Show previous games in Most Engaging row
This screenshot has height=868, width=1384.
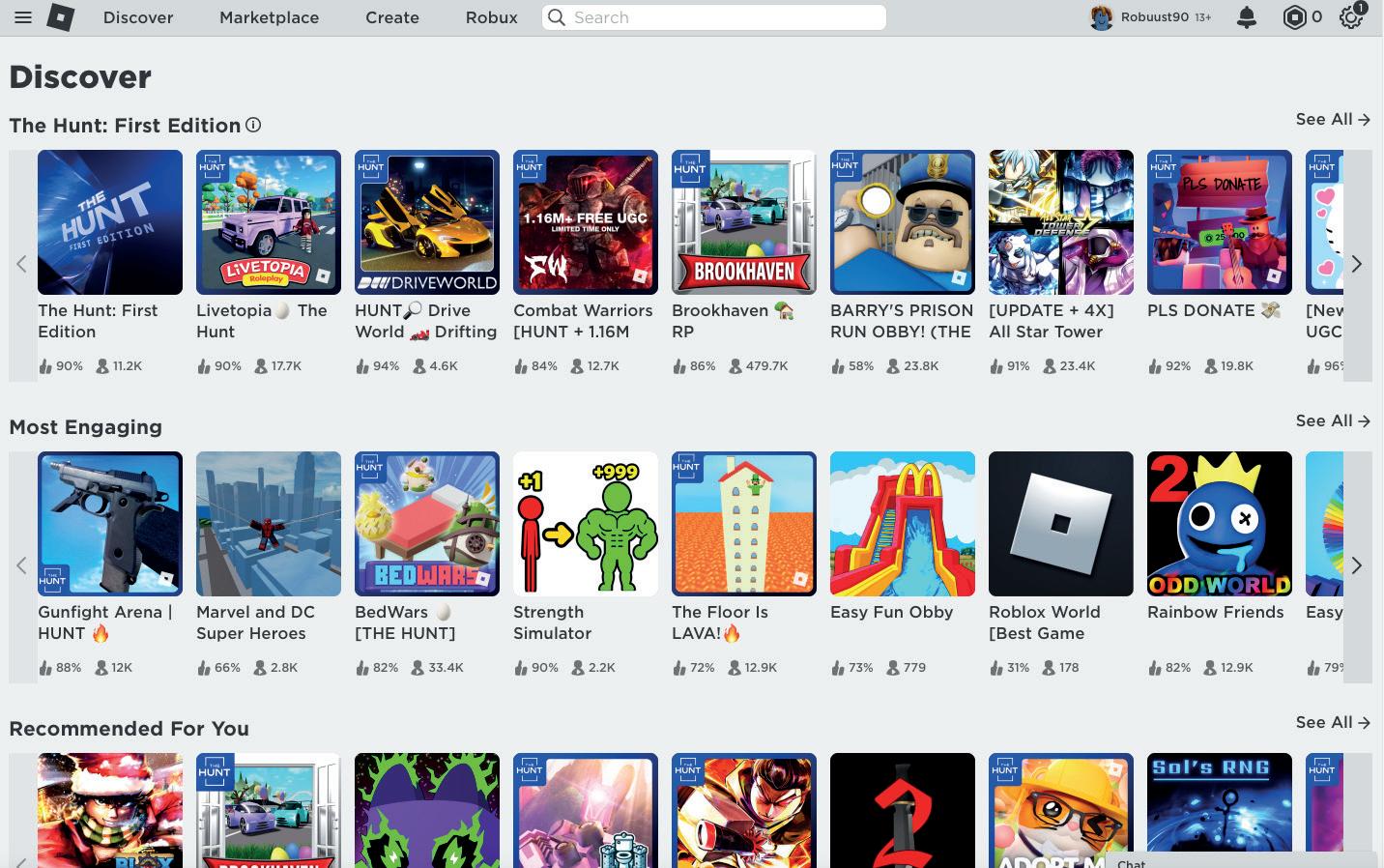click(x=21, y=565)
